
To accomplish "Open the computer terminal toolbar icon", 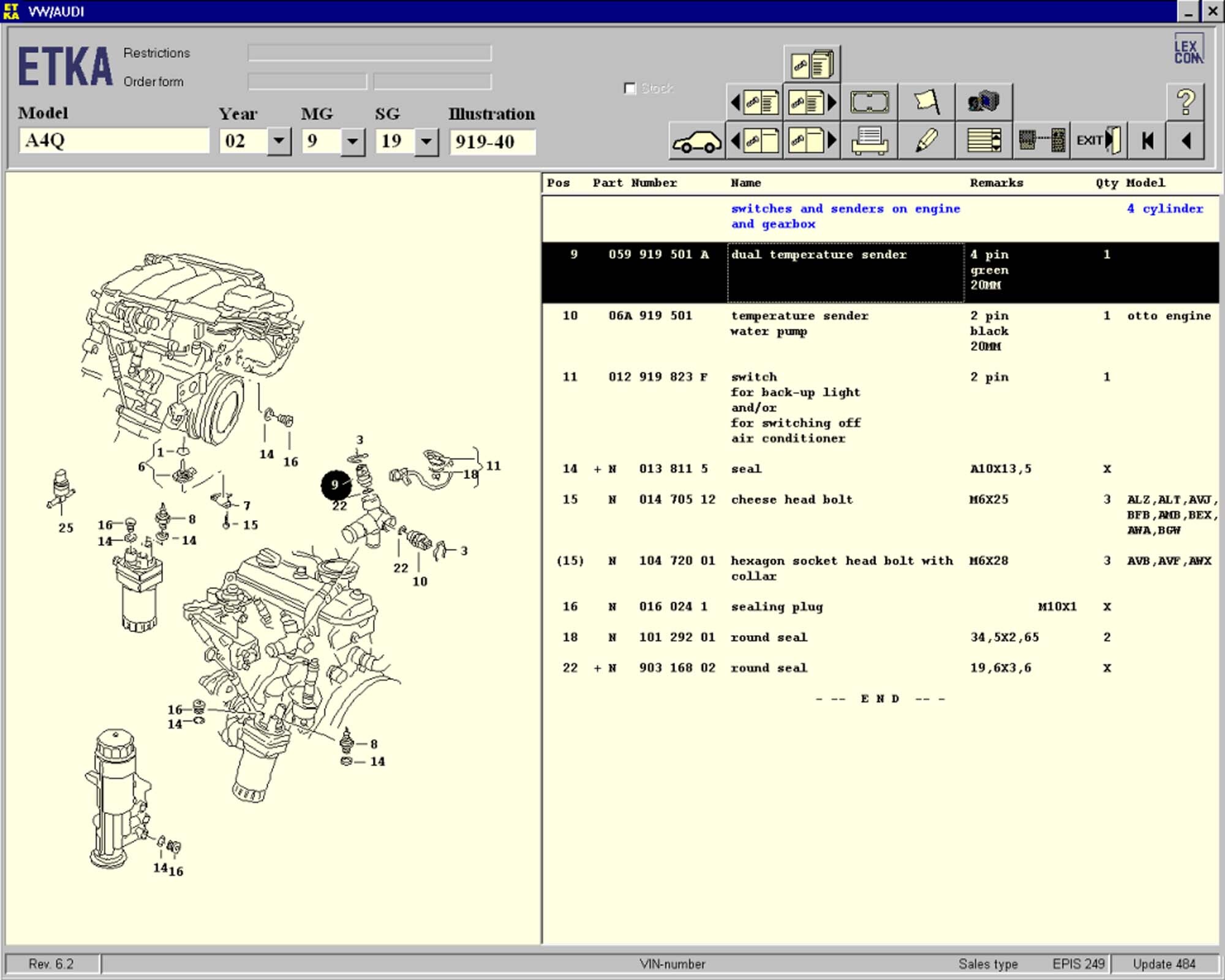I will click(984, 102).
